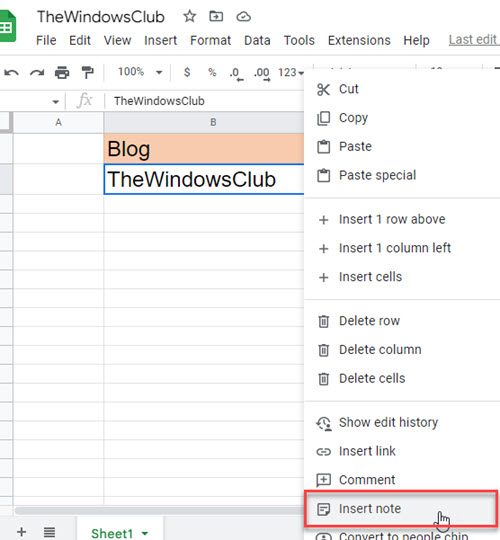Viewport: 500px width, 540px height.
Task: Select Delete row option
Action: pos(402,321)
